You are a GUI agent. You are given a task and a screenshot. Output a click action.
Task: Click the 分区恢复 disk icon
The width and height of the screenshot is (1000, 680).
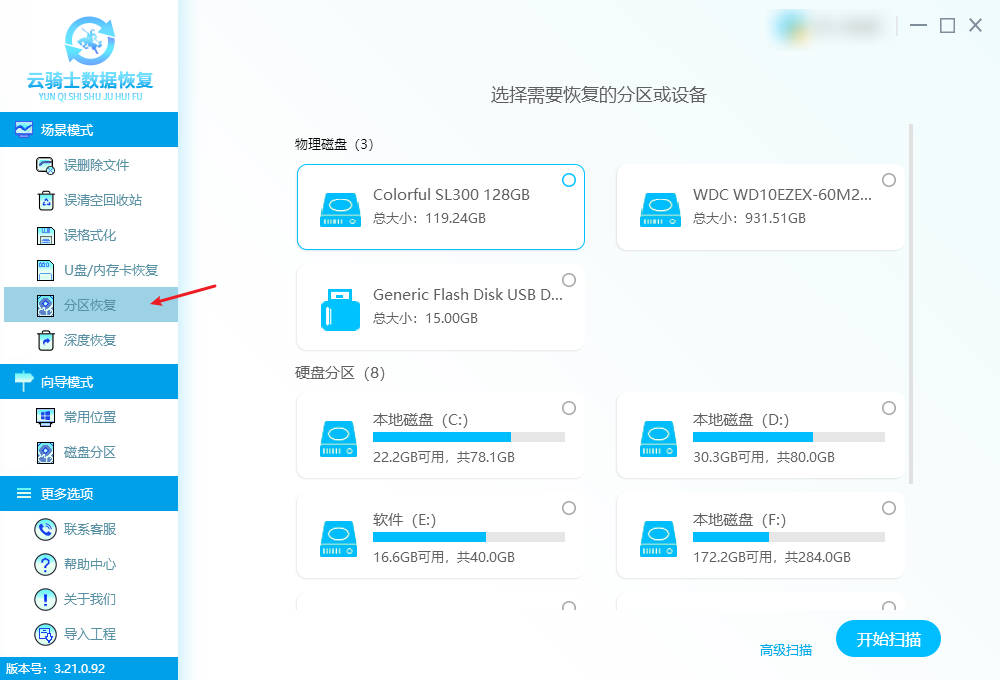[45, 305]
